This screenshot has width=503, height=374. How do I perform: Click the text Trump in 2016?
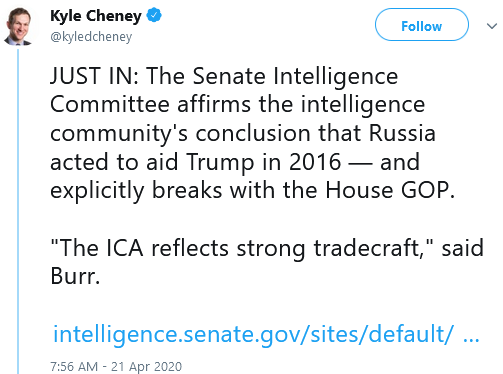click(264, 162)
